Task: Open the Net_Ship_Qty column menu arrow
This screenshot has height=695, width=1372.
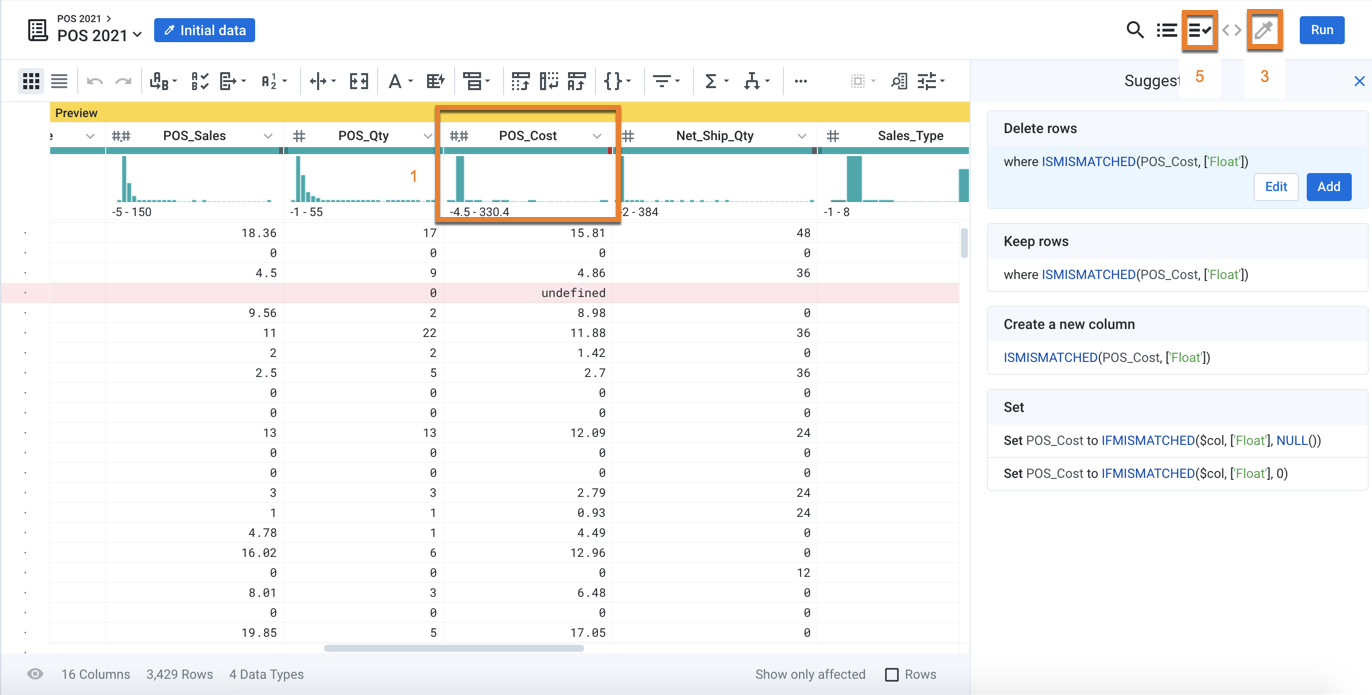Action: [x=802, y=136]
